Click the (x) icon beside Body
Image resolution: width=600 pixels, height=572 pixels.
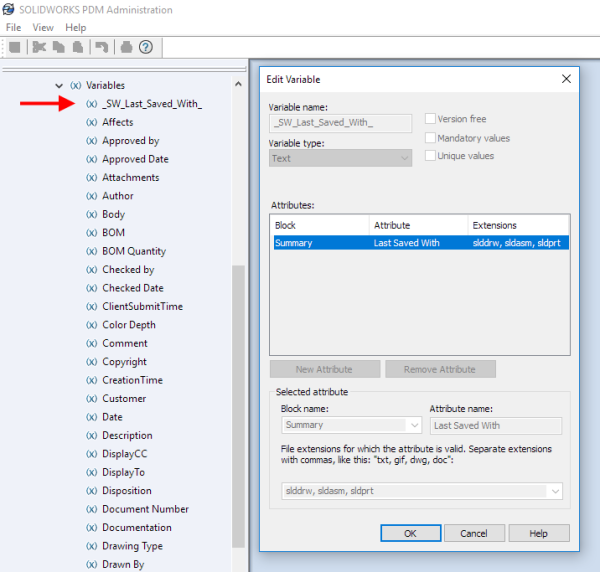(91, 214)
